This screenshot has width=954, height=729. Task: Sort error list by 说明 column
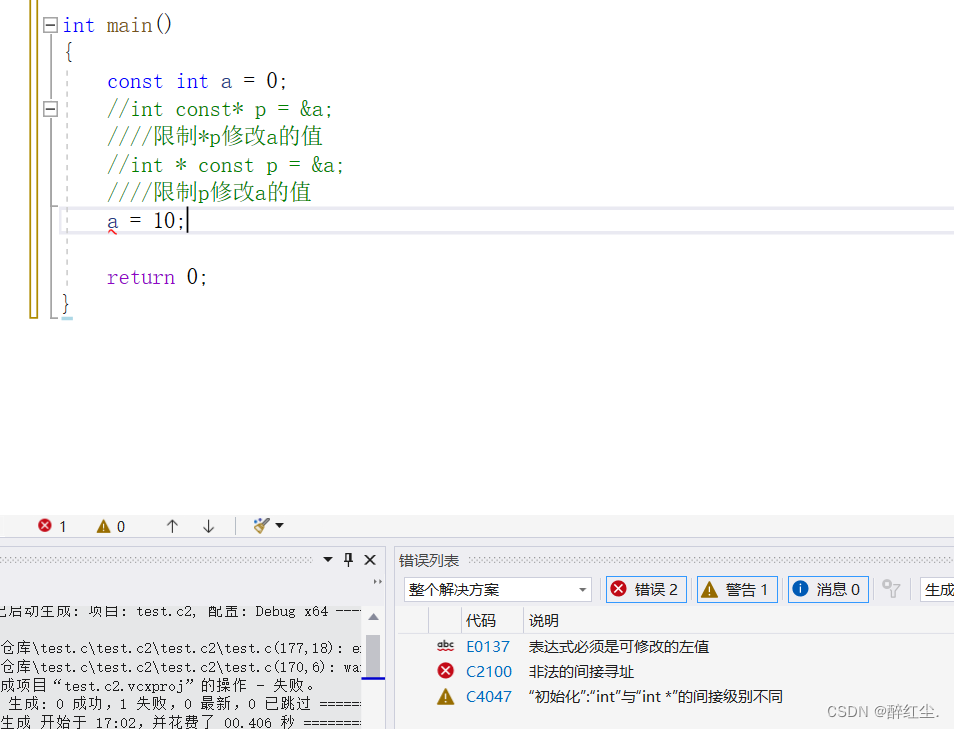(x=543, y=620)
